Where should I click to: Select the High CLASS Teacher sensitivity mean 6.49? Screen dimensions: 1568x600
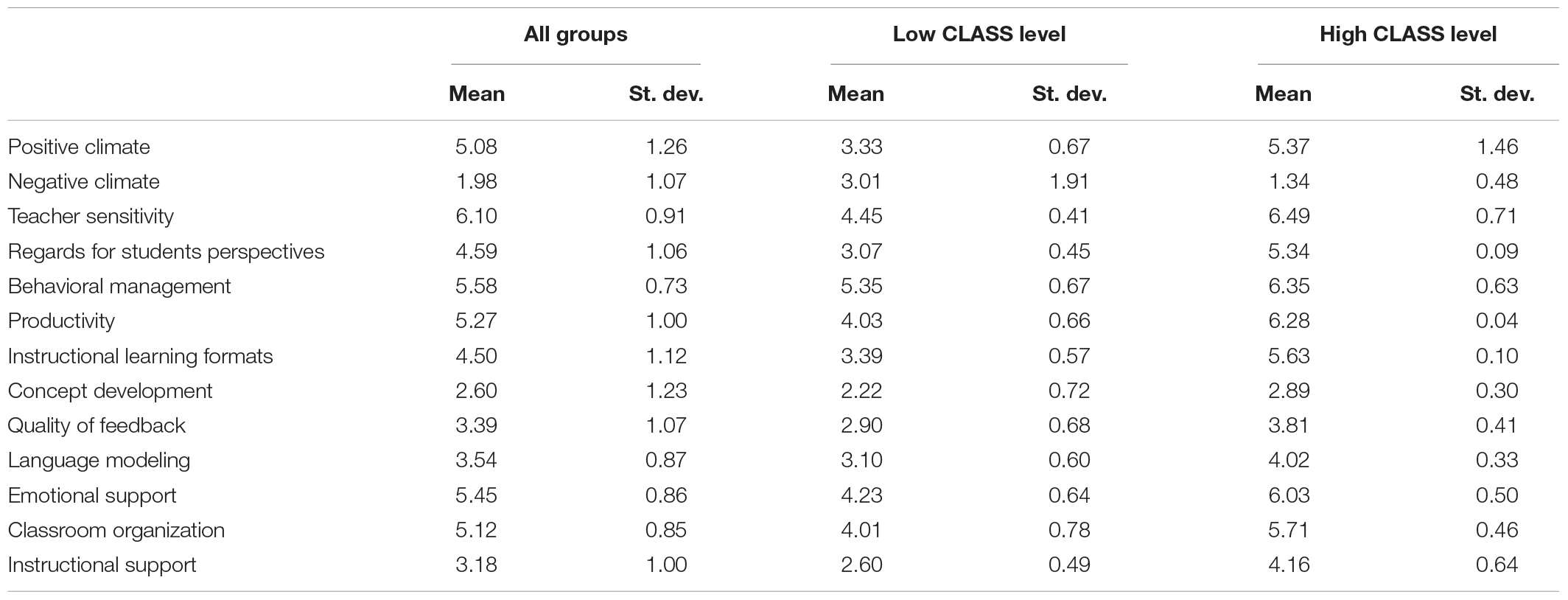[1289, 217]
